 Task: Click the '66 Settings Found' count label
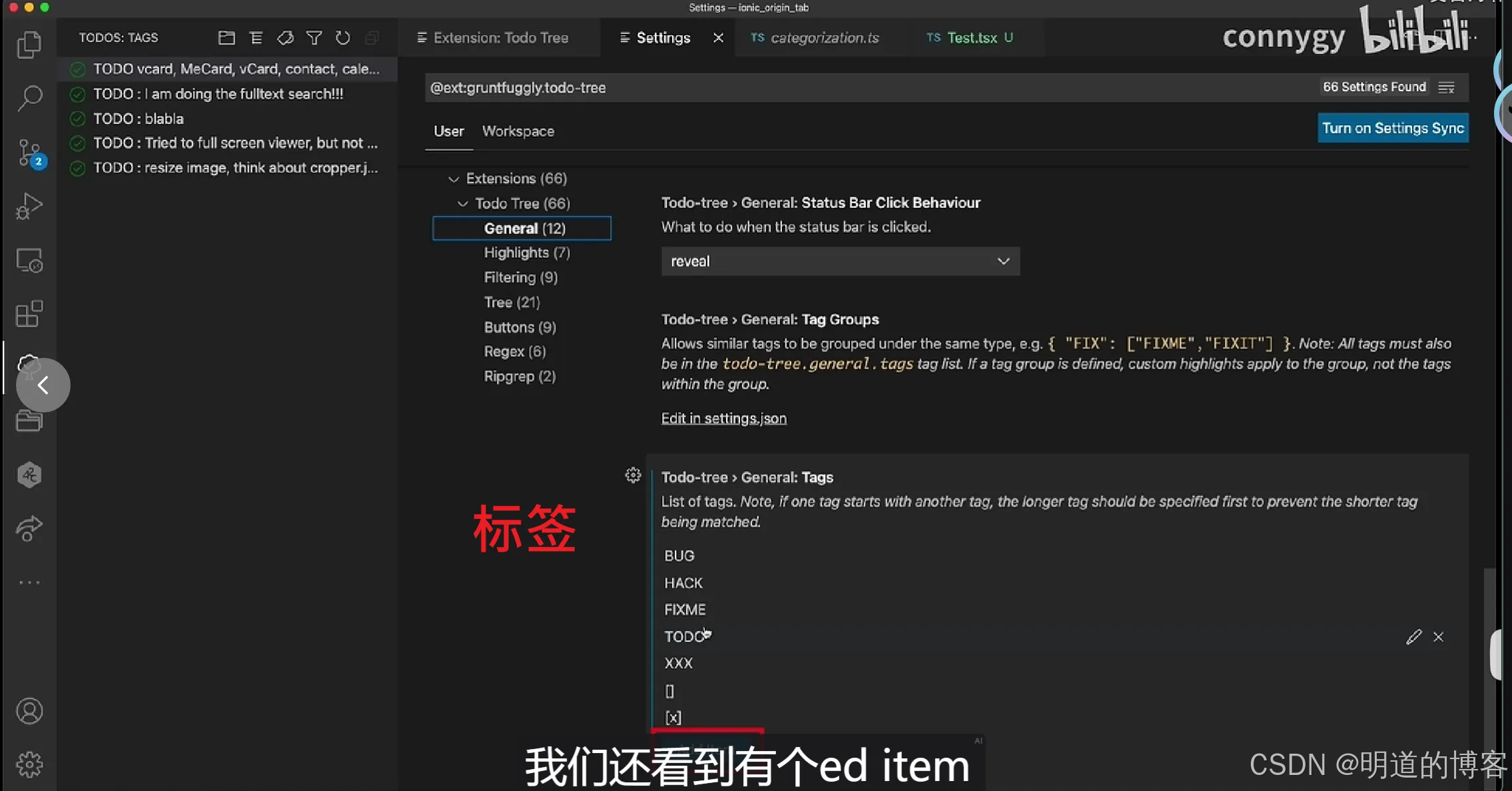1374,87
